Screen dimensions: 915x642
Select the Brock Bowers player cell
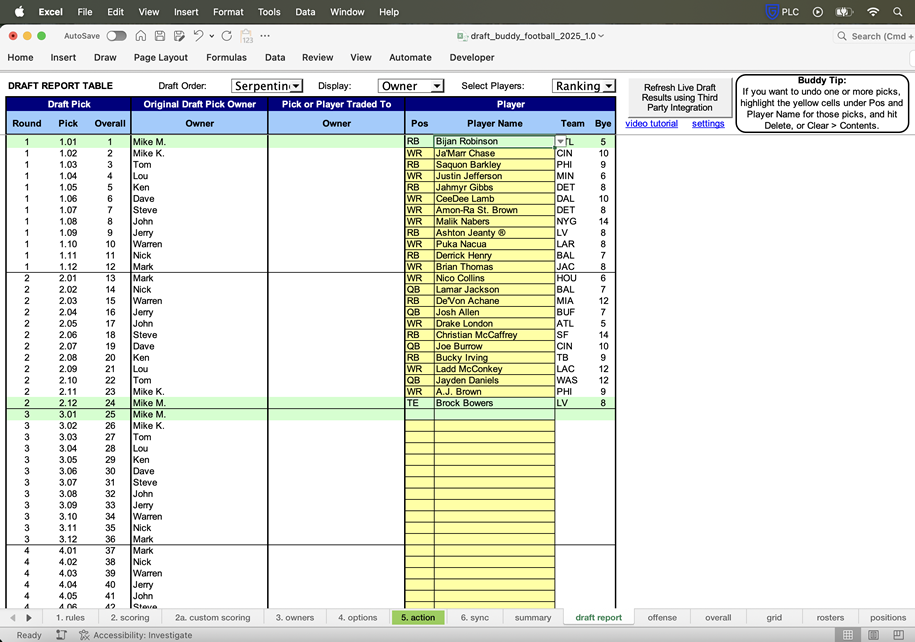coord(494,403)
